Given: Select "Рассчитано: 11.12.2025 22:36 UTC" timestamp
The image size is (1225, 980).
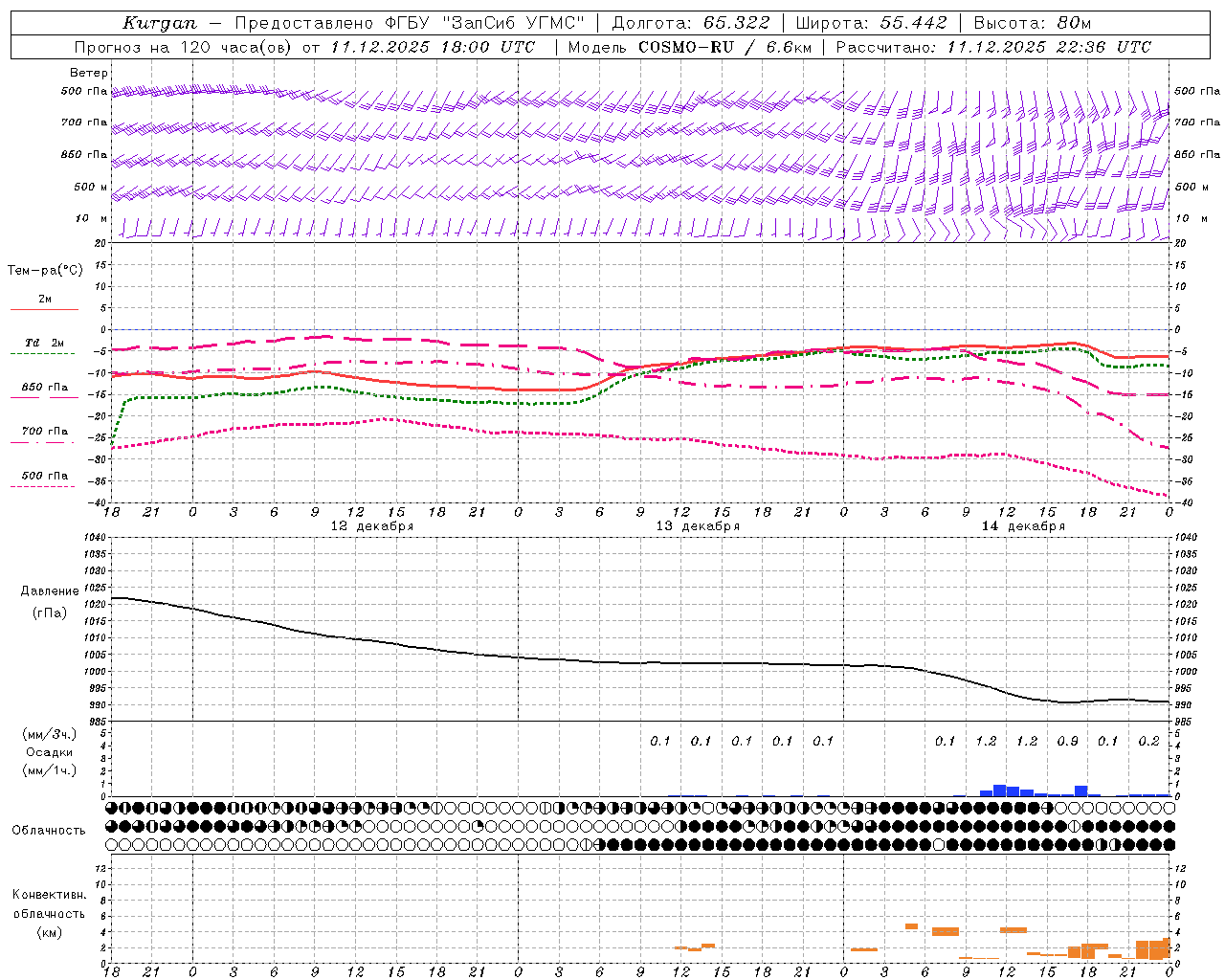Looking at the screenshot, I should pyautogui.click(x=993, y=47).
